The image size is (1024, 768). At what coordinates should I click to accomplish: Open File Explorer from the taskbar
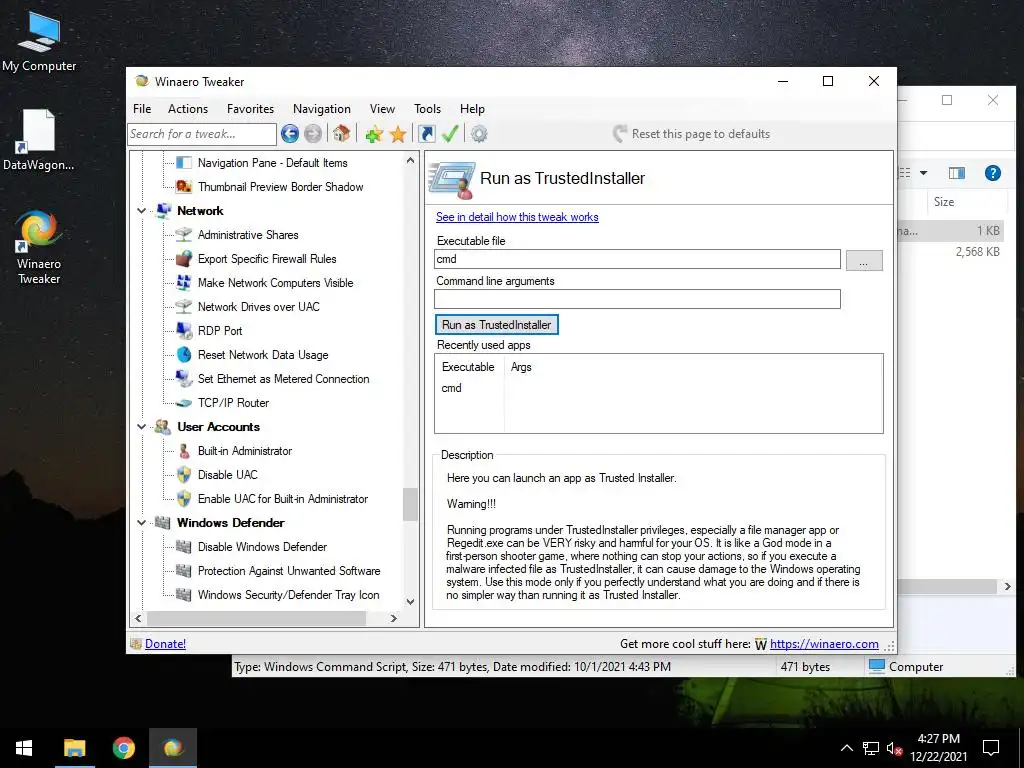coord(74,748)
